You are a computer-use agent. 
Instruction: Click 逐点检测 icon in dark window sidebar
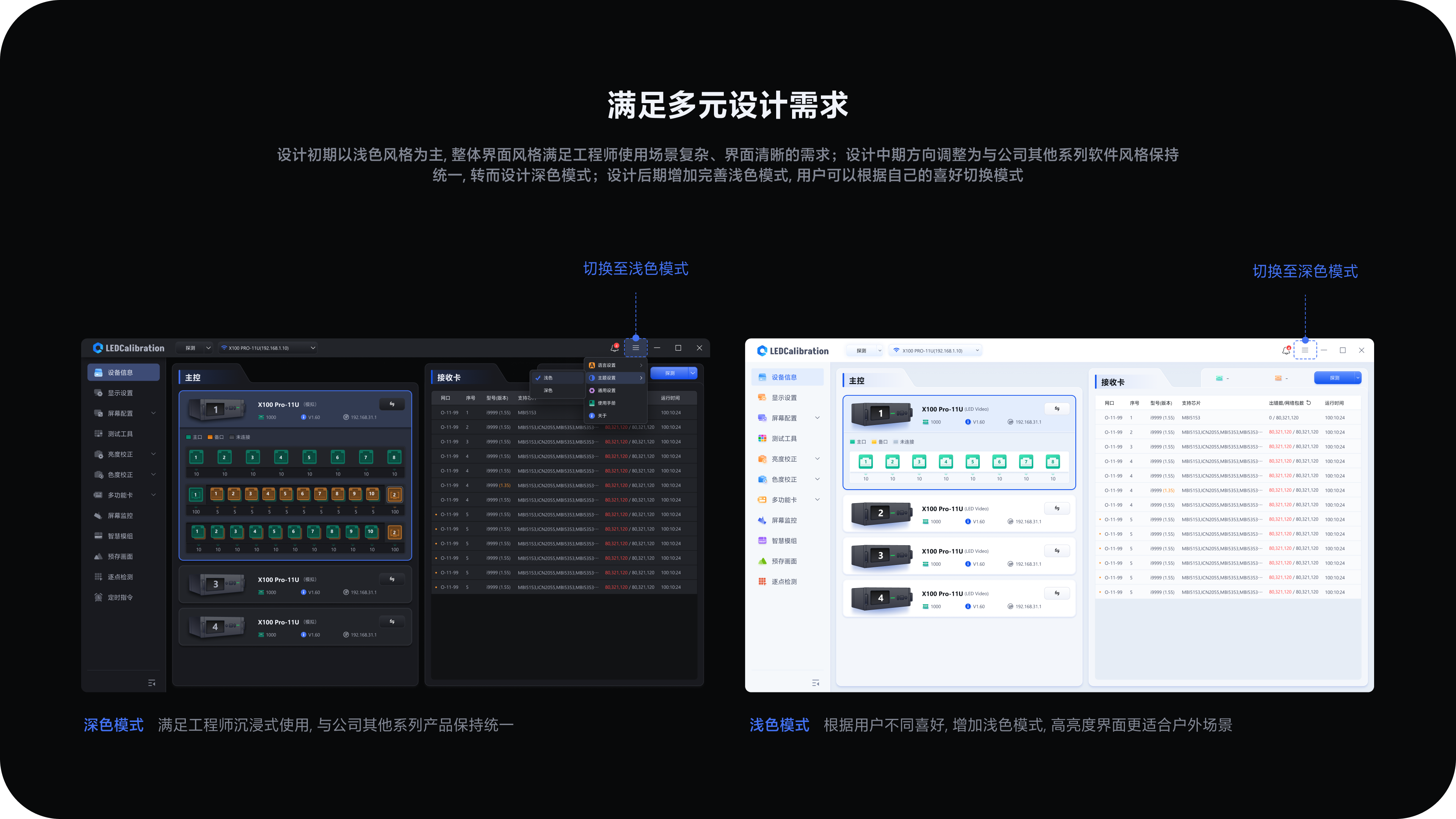click(x=98, y=576)
